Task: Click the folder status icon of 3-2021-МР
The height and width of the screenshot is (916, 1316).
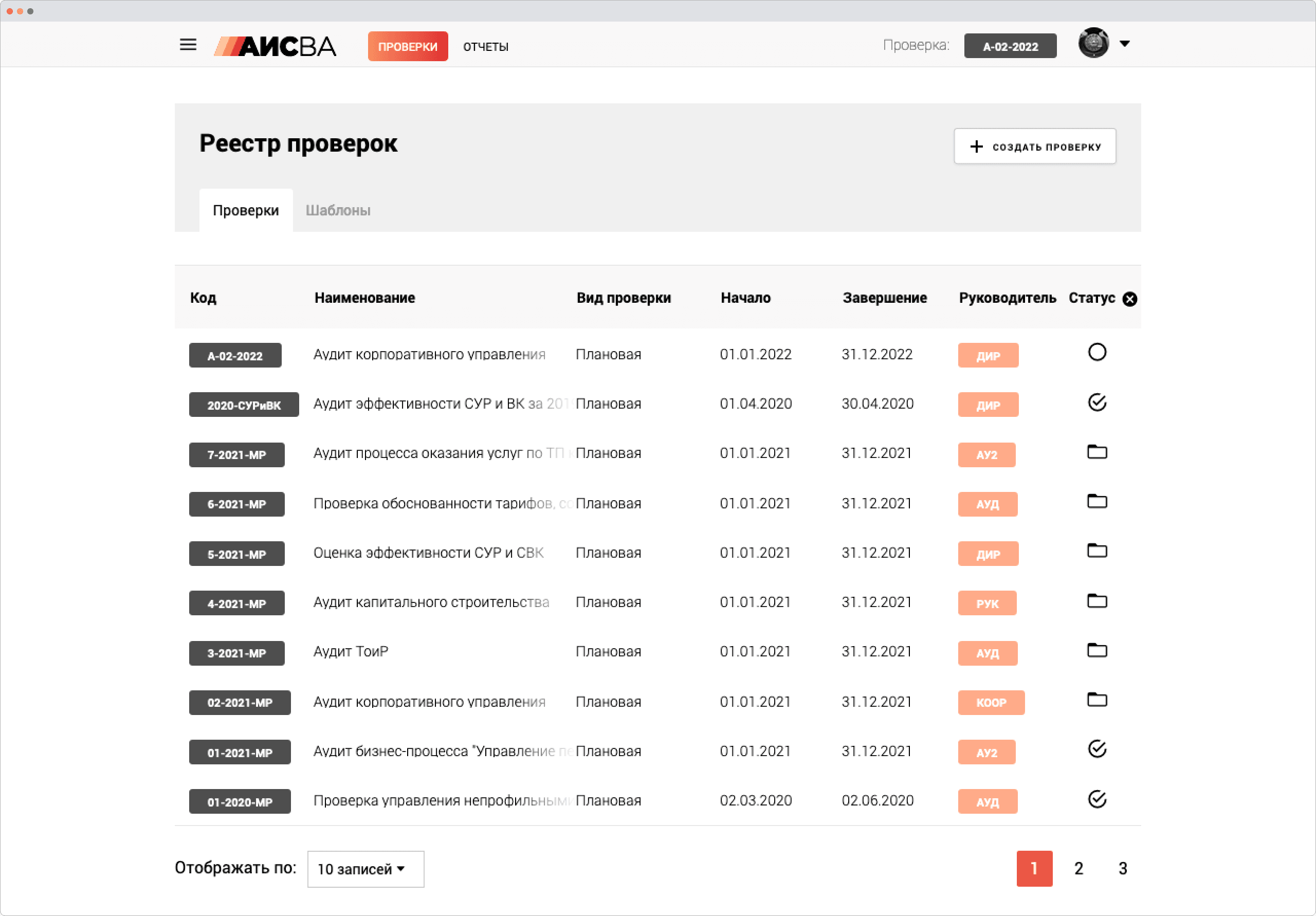Action: [x=1096, y=651]
